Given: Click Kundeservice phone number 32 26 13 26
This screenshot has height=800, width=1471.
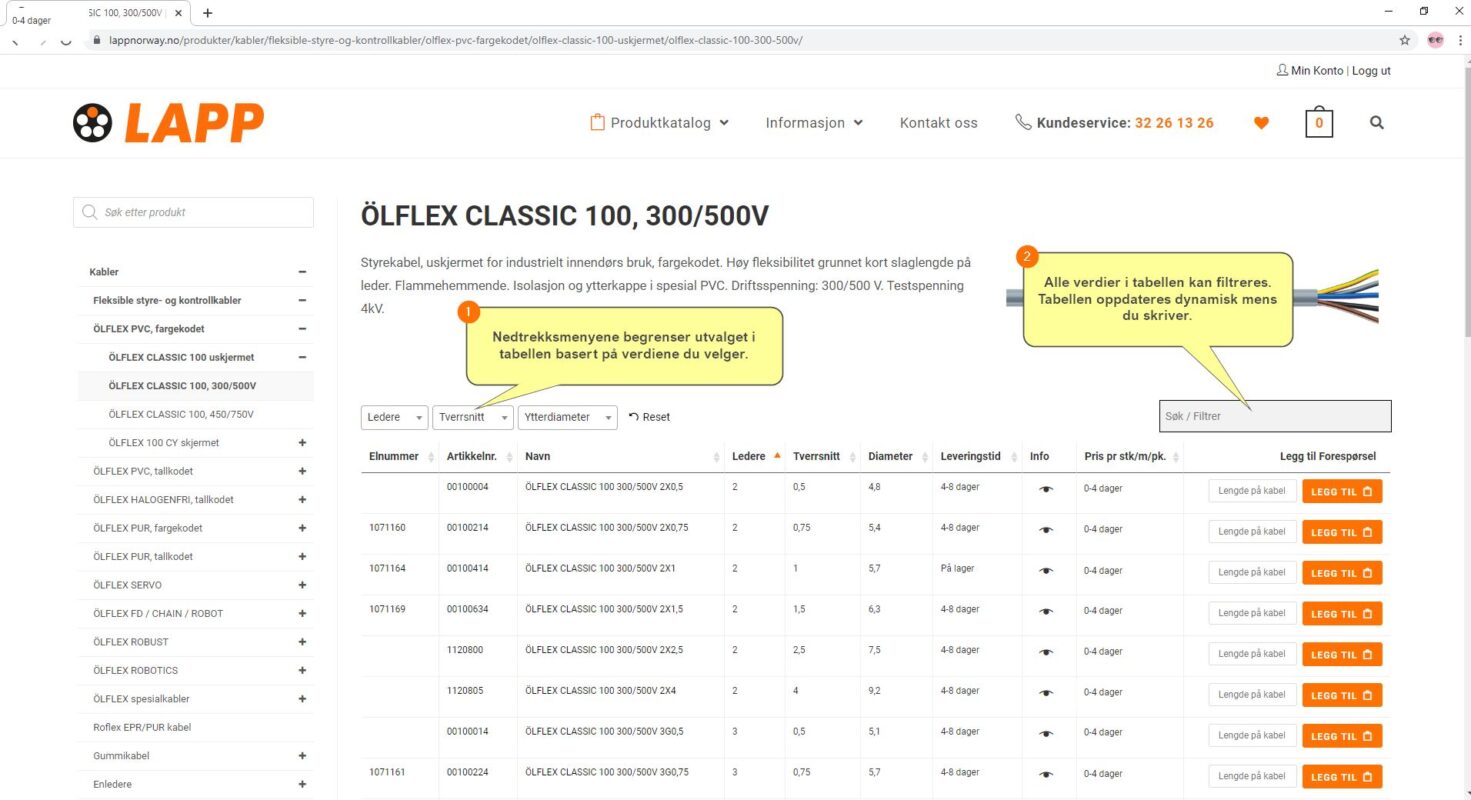Looking at the screenshot, I should point(1174,123).
